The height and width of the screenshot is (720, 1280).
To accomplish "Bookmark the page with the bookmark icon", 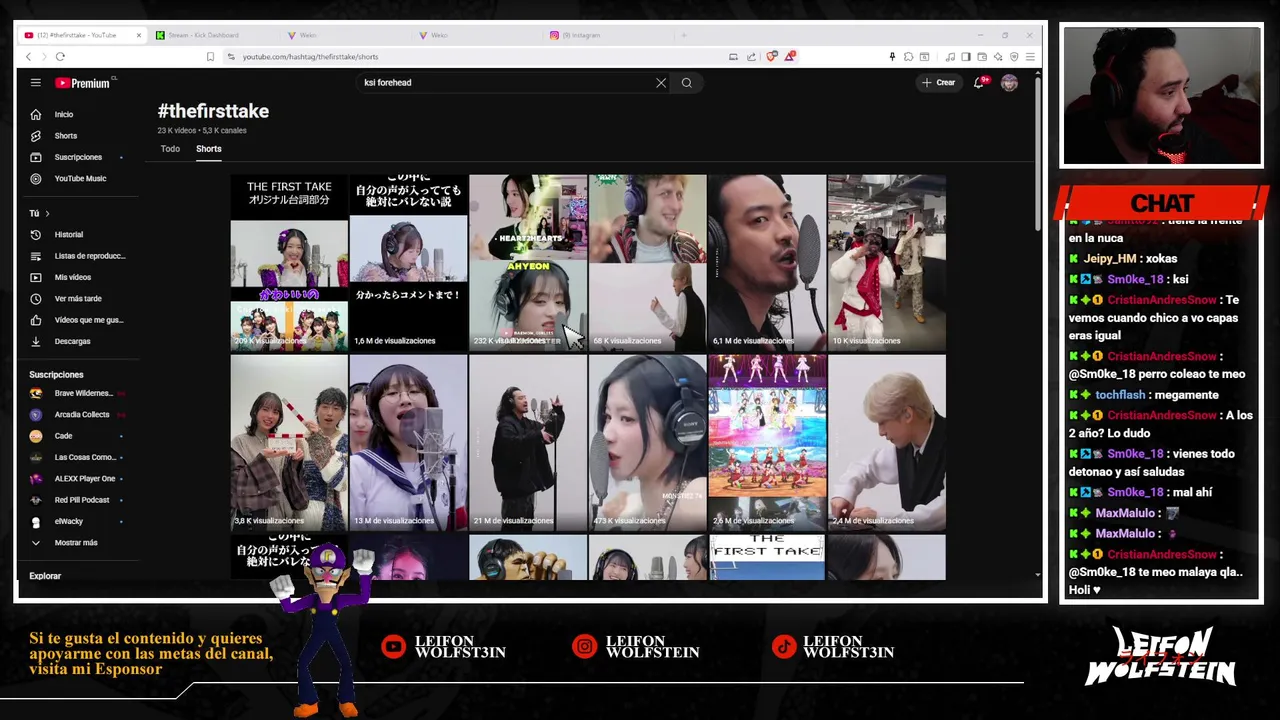I will pos(210,57).
